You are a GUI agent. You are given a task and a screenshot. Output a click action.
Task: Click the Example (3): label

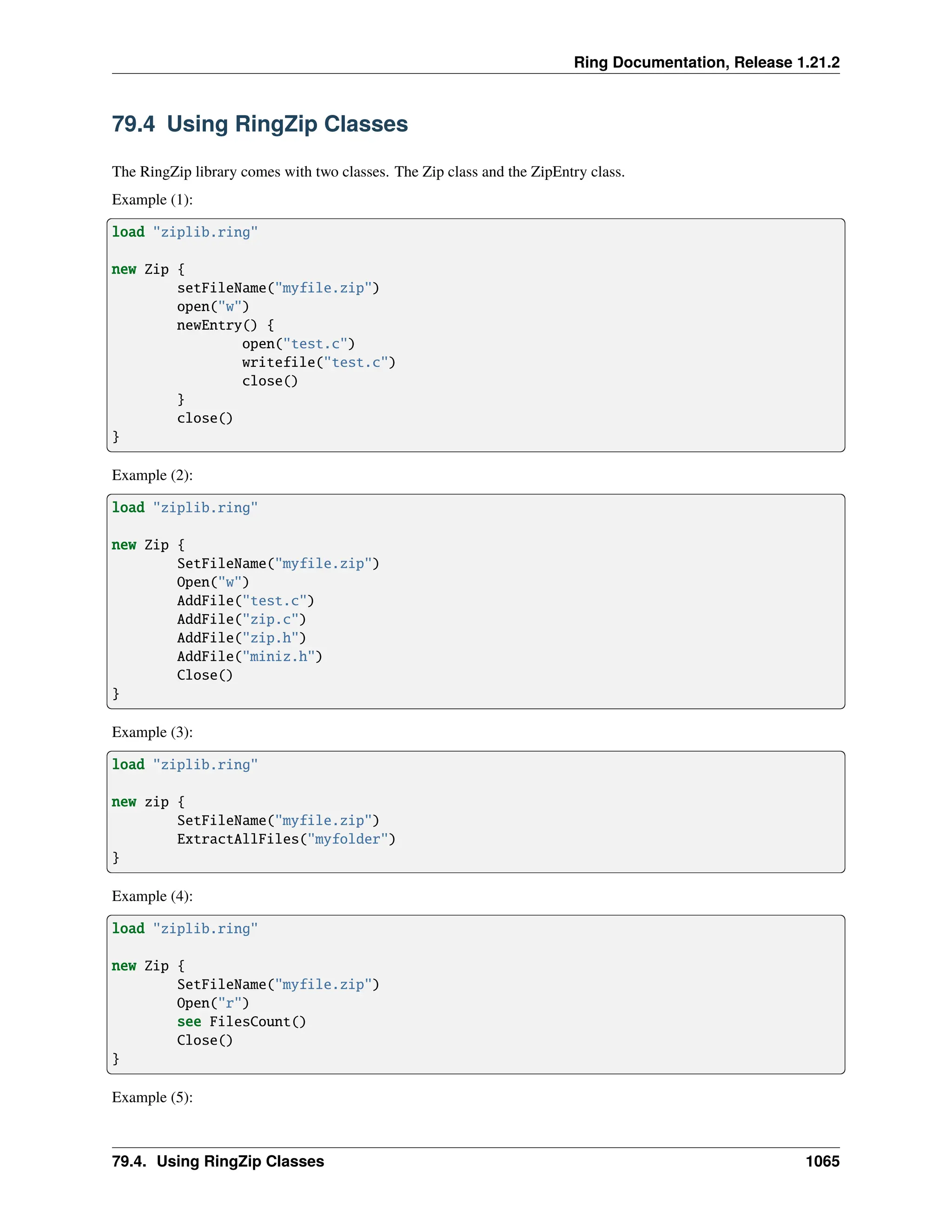152,732
